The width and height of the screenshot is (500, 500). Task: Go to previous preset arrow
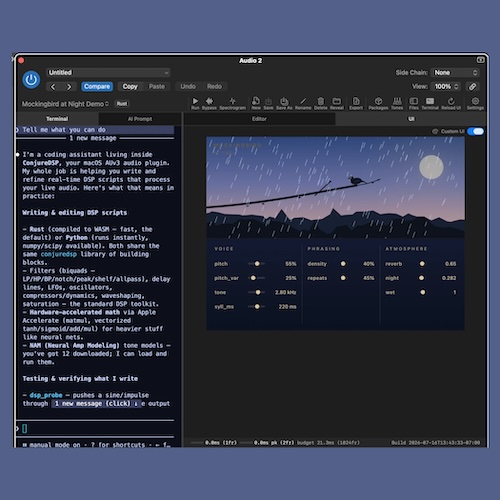tap(53, 87)
